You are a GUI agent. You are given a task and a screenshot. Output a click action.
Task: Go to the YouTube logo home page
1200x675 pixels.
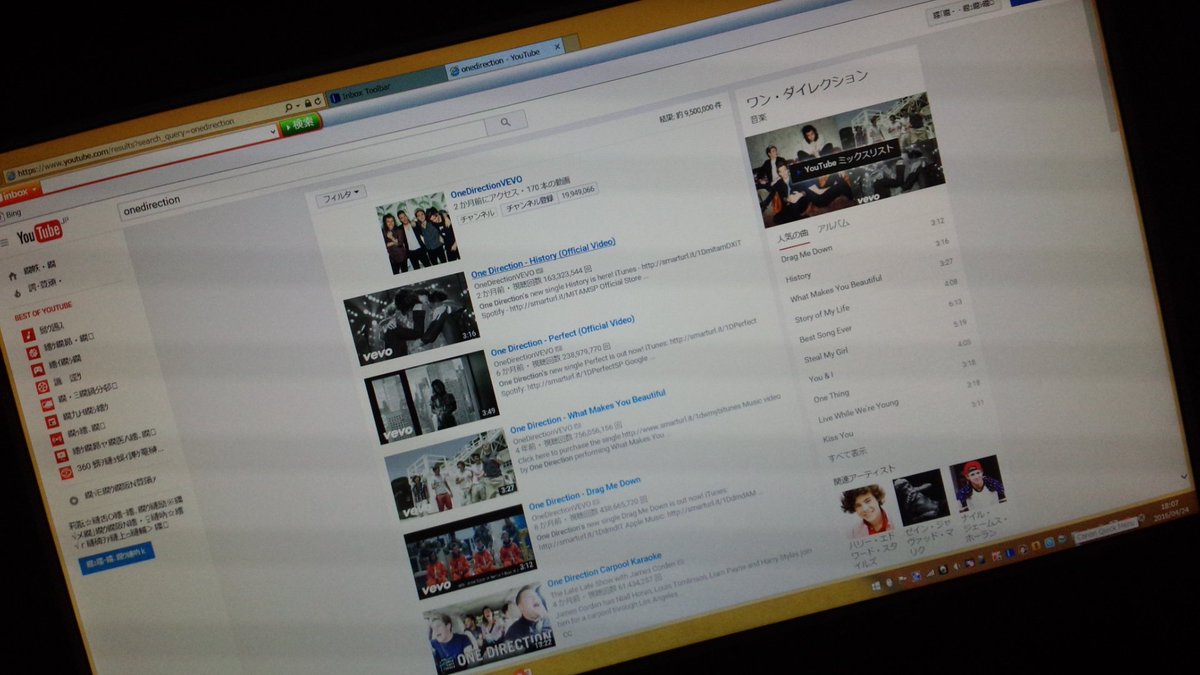pos(42,233)
